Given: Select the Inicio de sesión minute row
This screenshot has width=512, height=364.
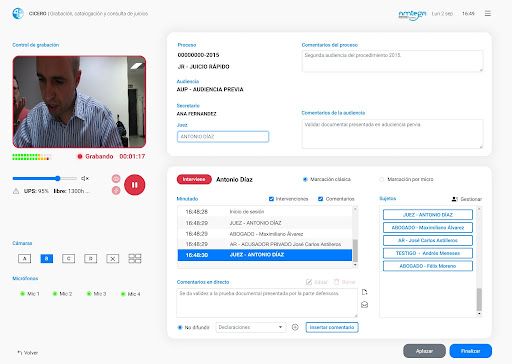Looking at the screenshot, I should tap(265, 212).
